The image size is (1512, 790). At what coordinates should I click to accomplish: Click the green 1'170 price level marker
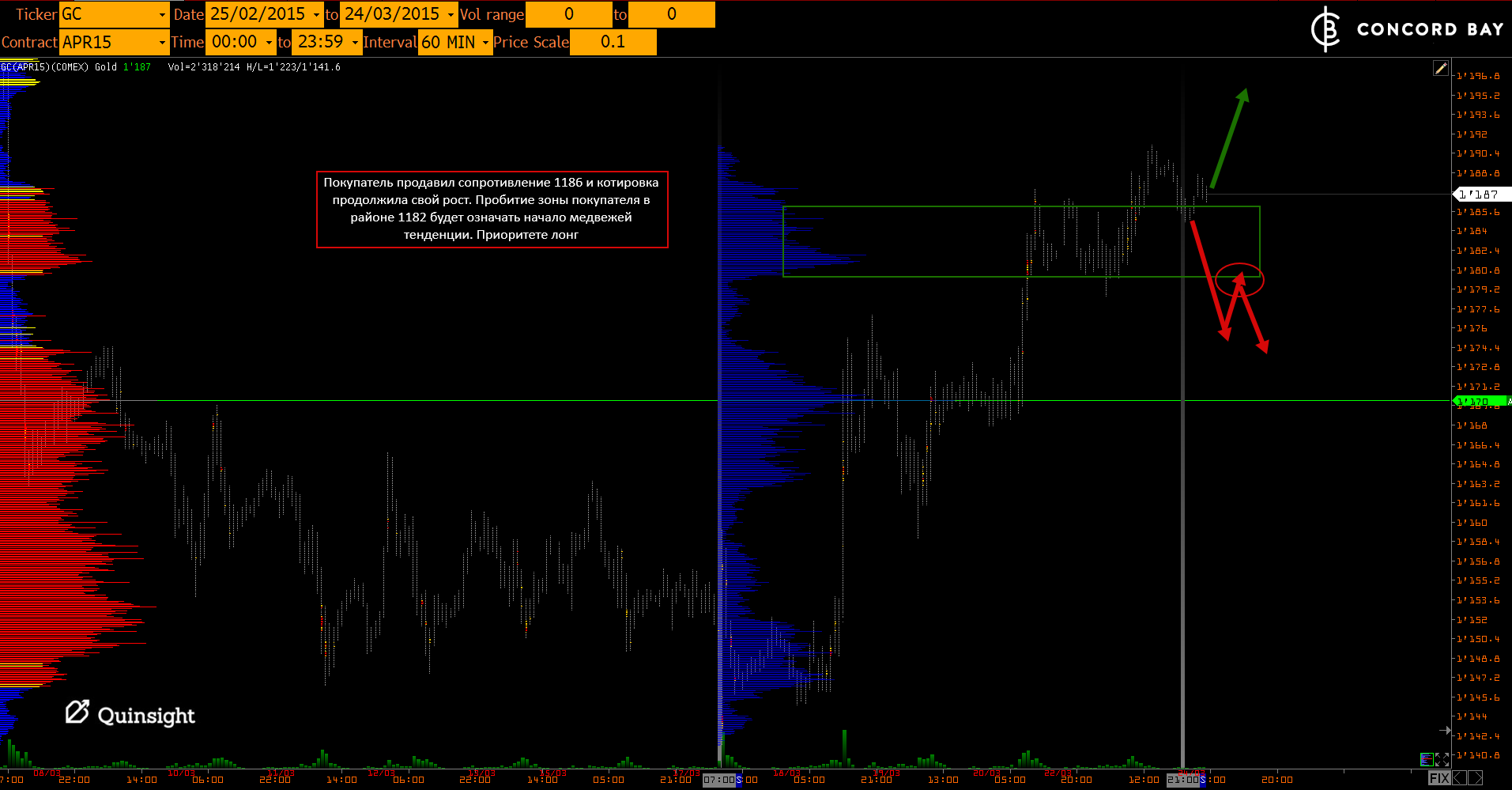click(1480, 402)
